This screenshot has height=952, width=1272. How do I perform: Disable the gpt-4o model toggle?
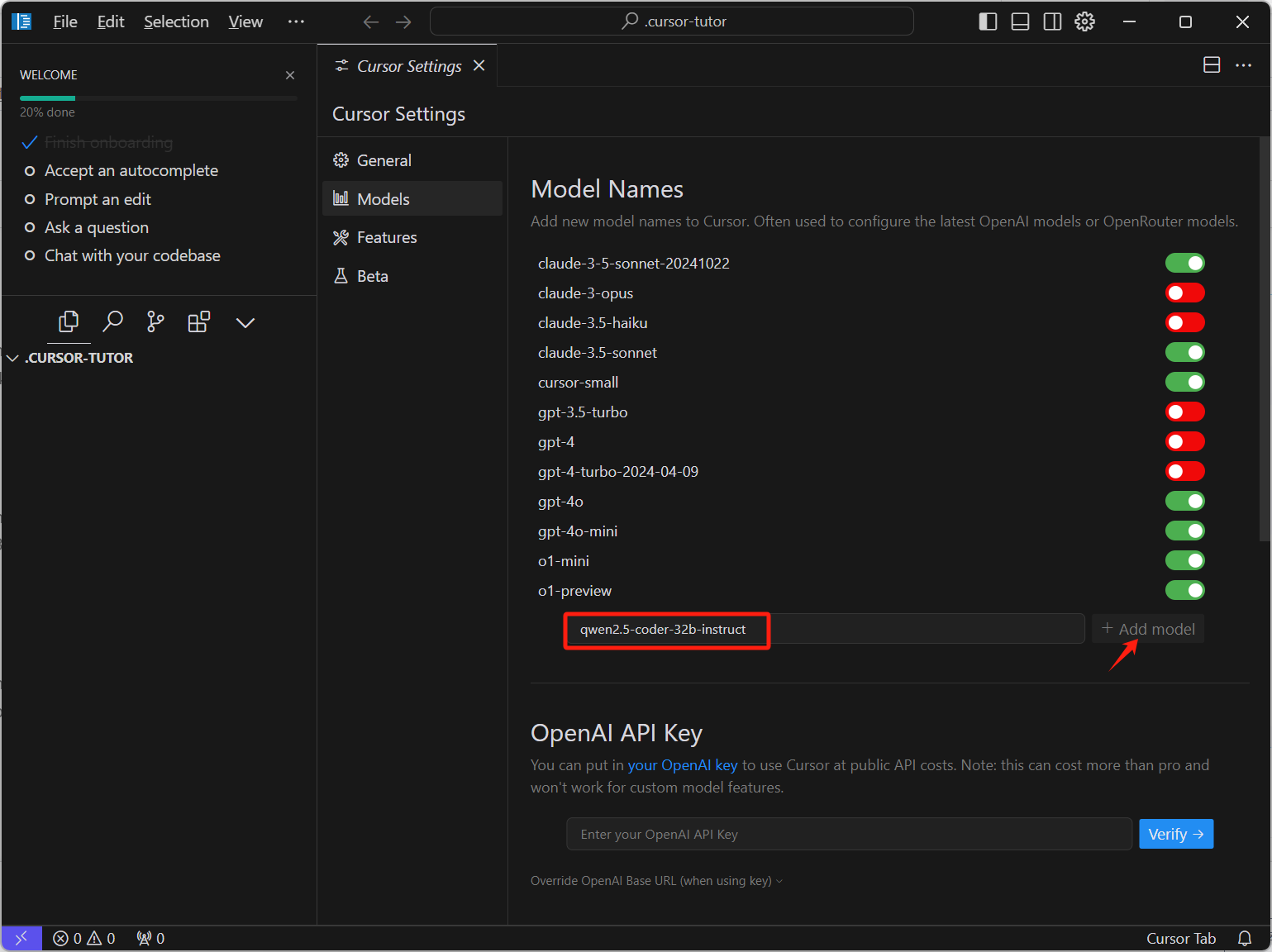point(1185,501)
